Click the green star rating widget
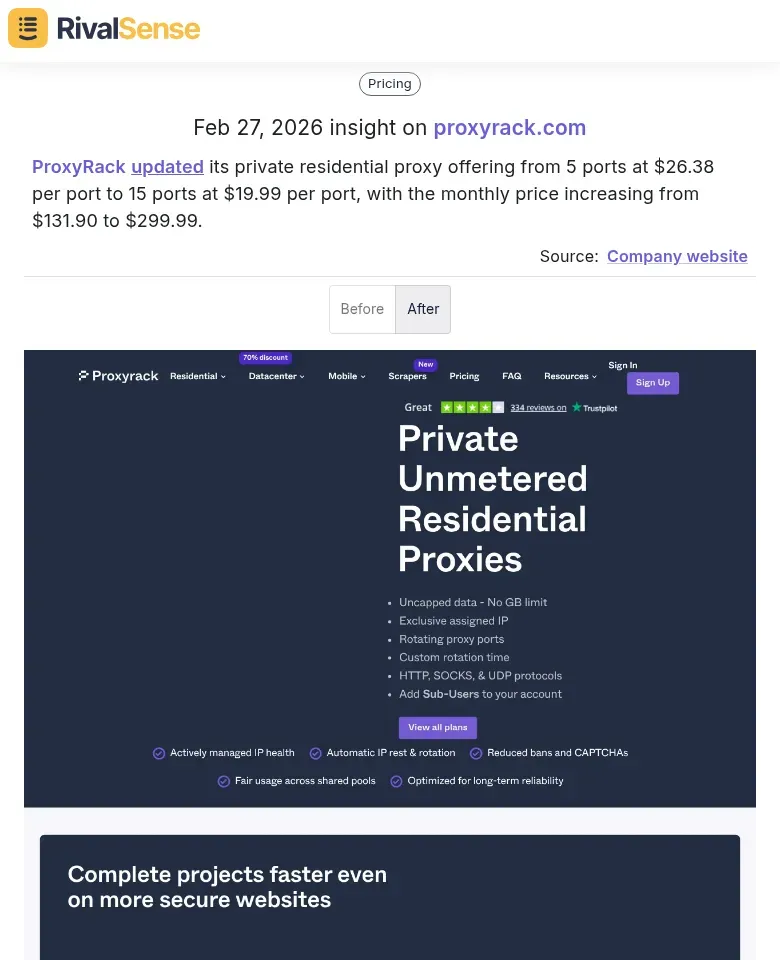 471,407
